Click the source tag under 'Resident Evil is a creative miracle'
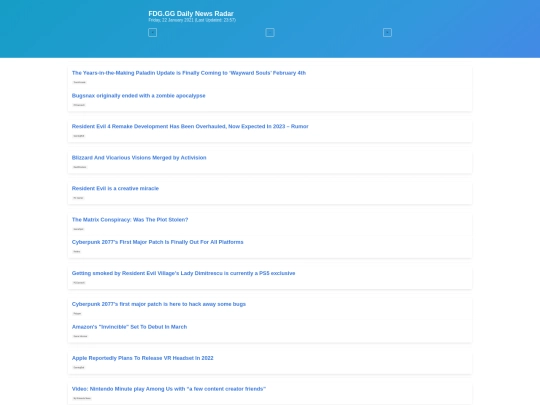 (x=78, y=198)
